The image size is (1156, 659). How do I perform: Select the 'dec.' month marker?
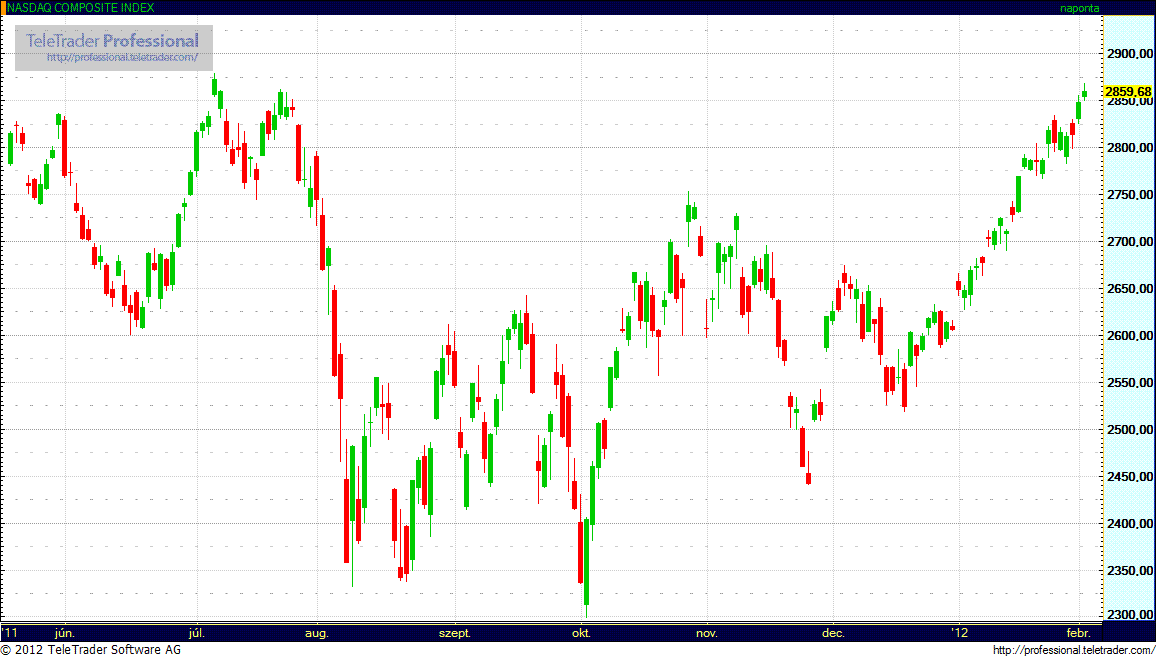pos(833,633)
